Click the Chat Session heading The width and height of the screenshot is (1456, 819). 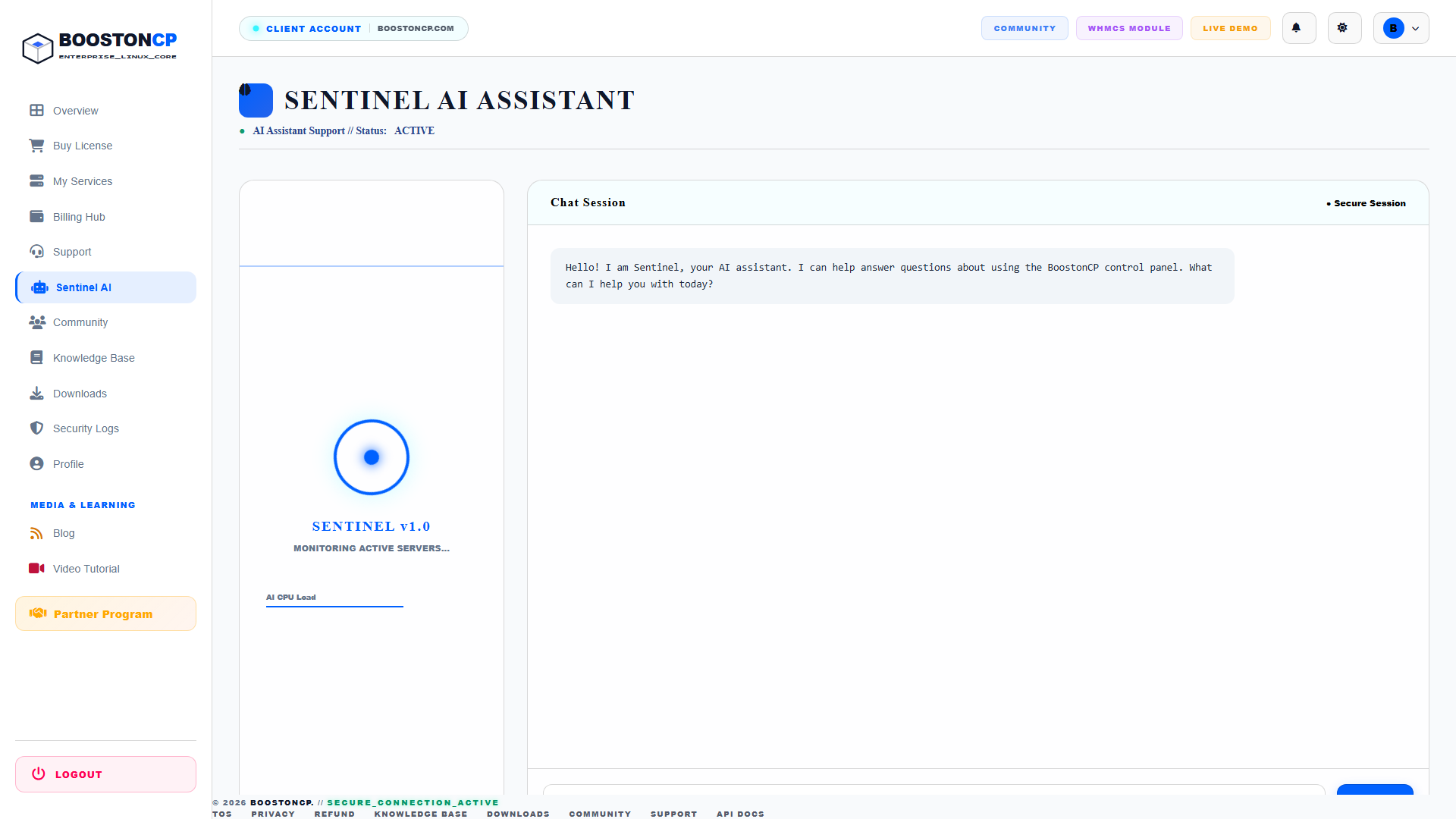(588, 202)
